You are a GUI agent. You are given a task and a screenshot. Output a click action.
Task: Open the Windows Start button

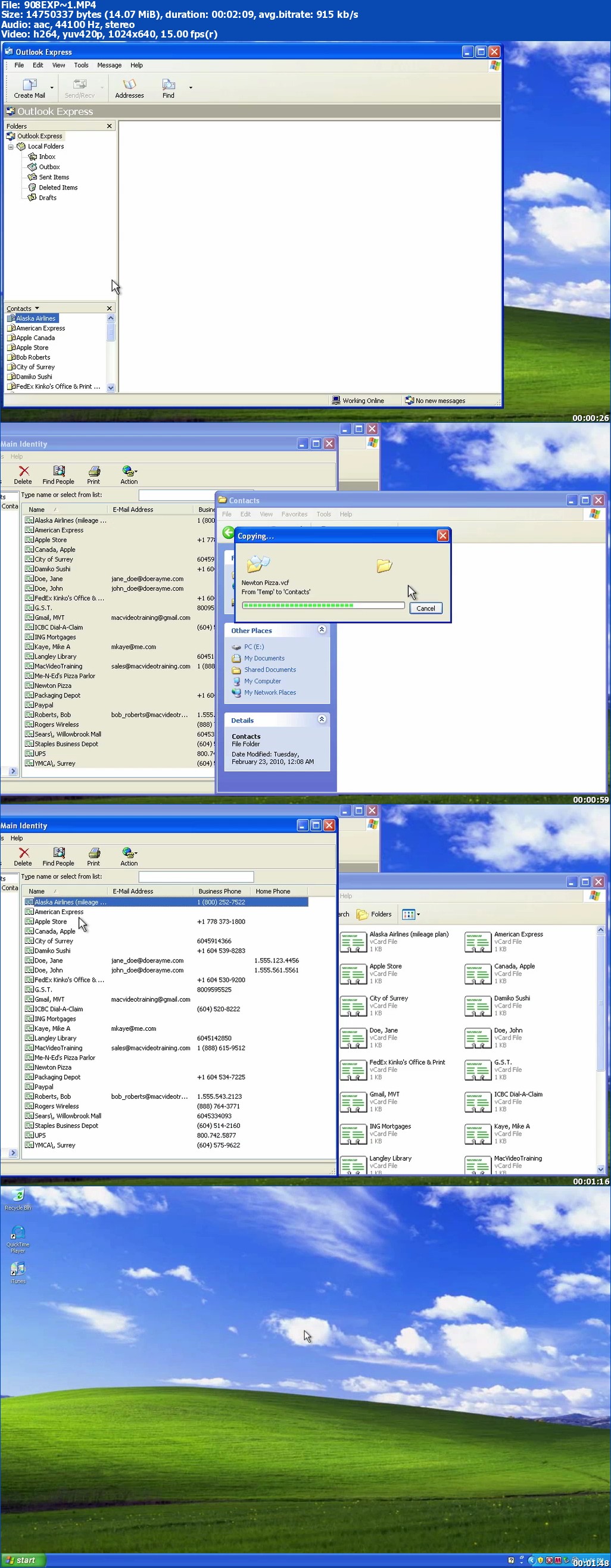(x=22, y=1560)
